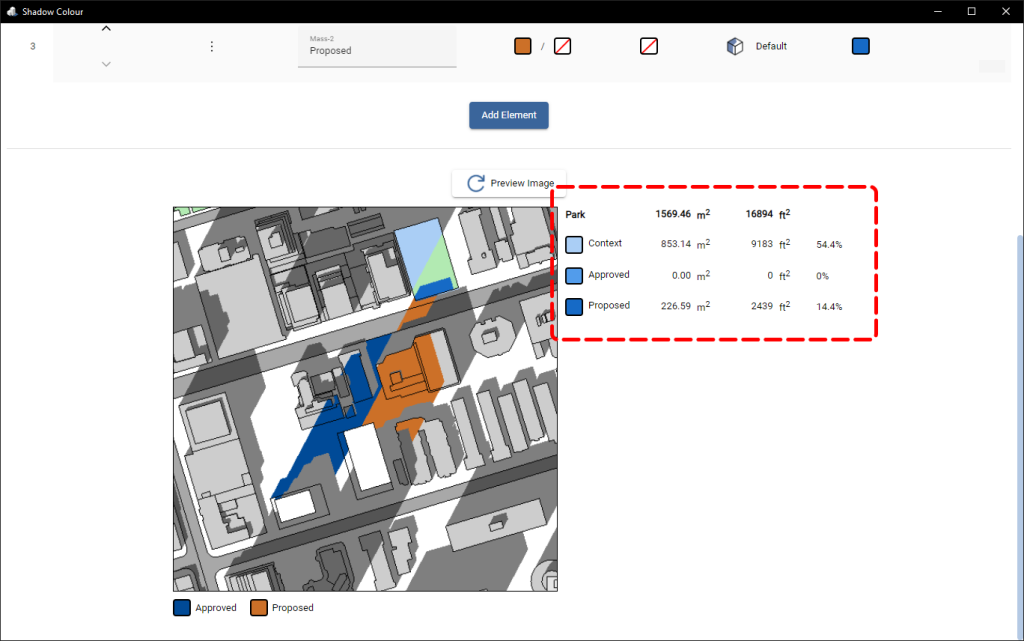Select the Default material cube icon
This screenshot has height=641, width=1024.
[x=735, y=45]
